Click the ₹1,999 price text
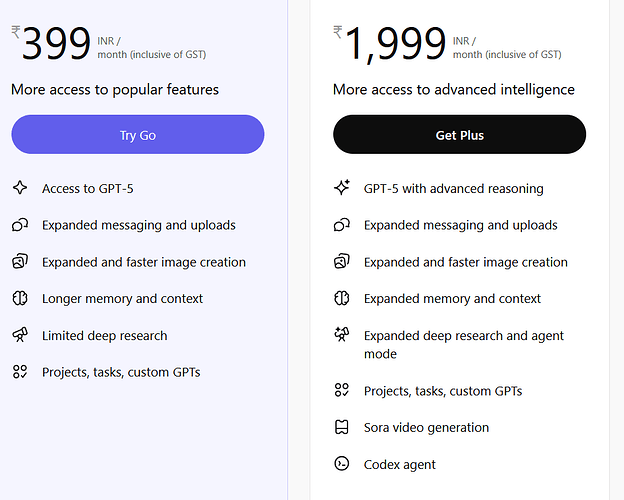 click(393, 45)
